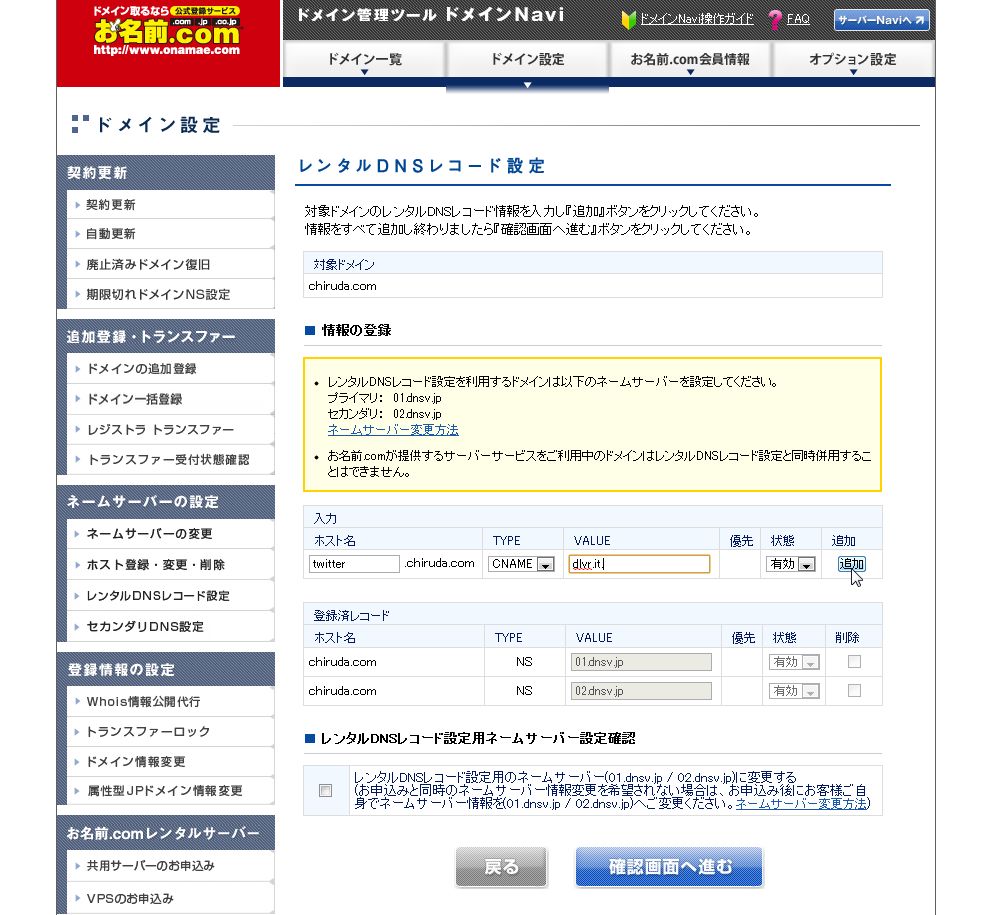The width and height of the screenshot is (999, 915).
Task: Select VPSのお申込み sidebar item
Action: click(x=170, y=898)
